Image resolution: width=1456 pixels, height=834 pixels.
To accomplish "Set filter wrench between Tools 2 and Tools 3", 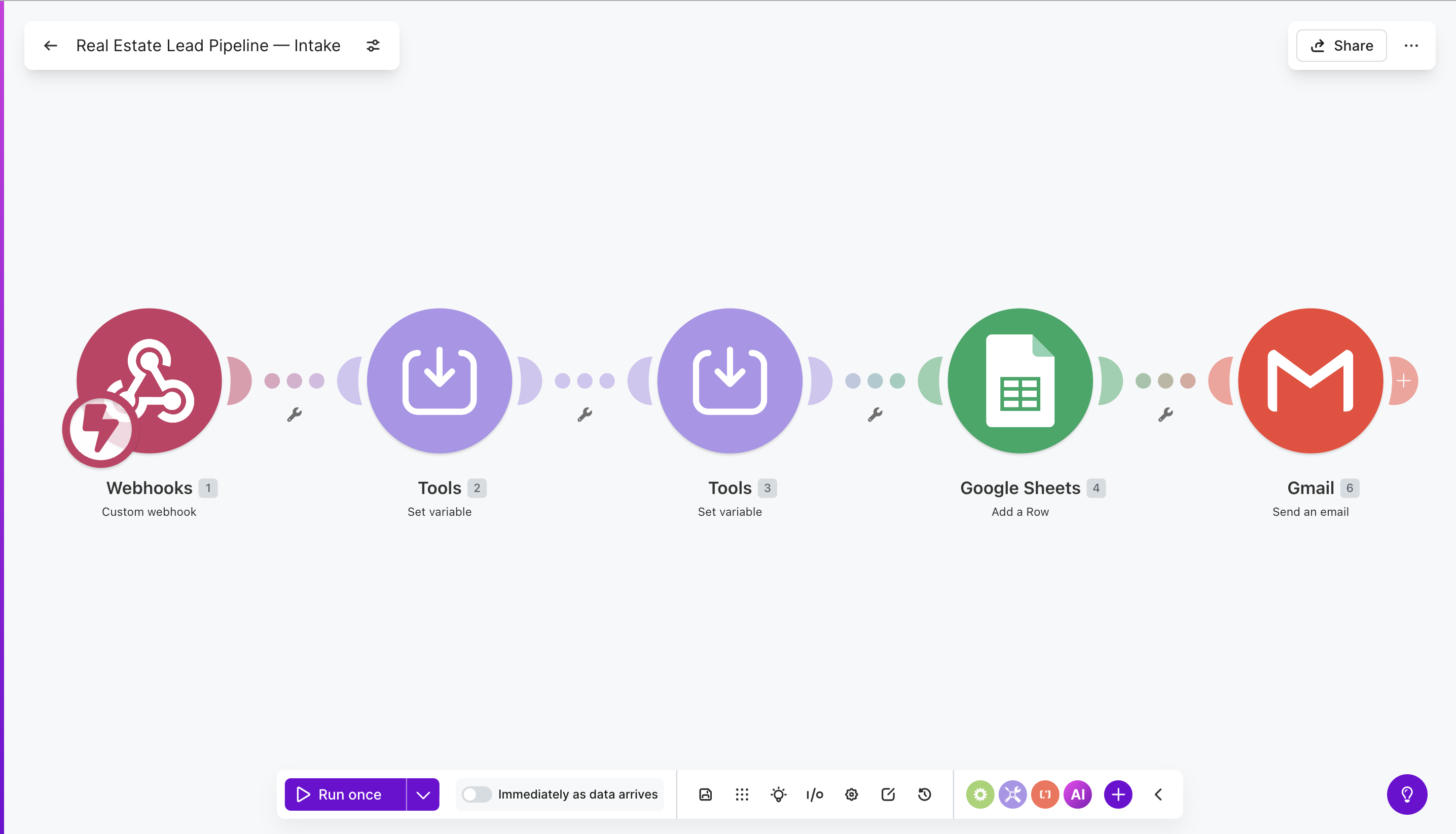I will 585,414.
